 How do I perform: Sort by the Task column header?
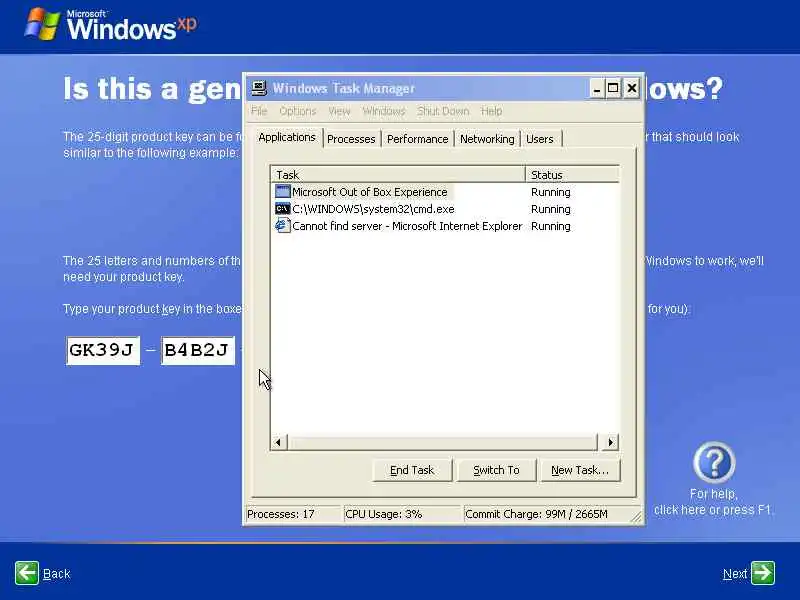click(x=398, y=174)
